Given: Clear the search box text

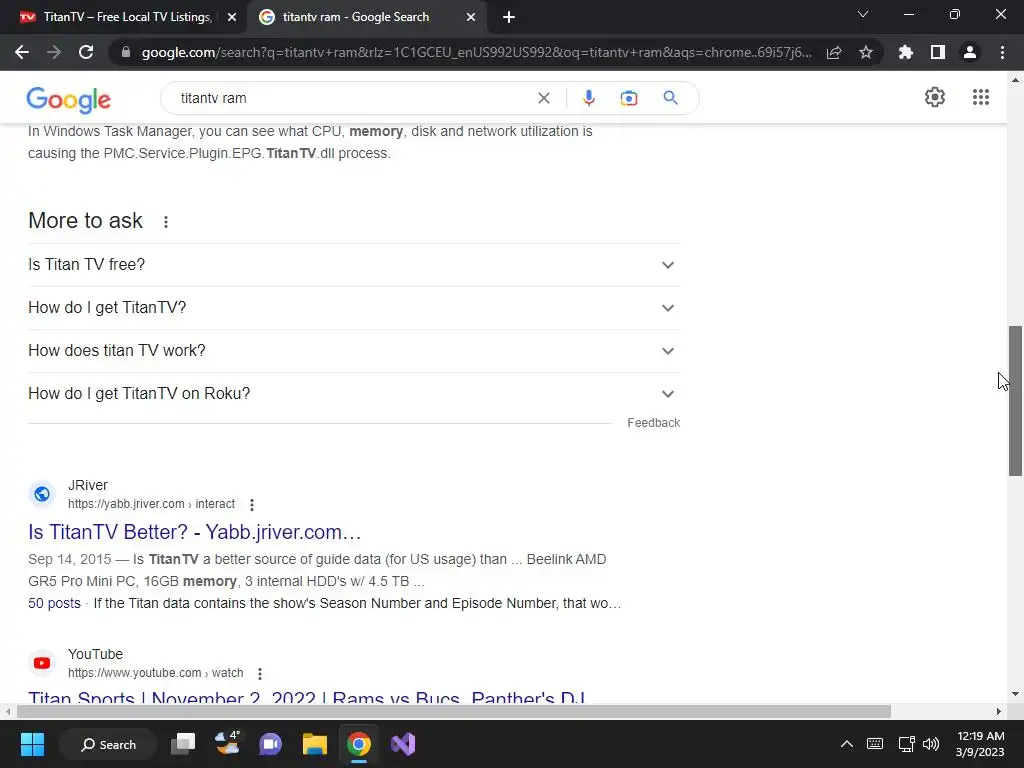Looking at the screenshot, I should (543, 98).
